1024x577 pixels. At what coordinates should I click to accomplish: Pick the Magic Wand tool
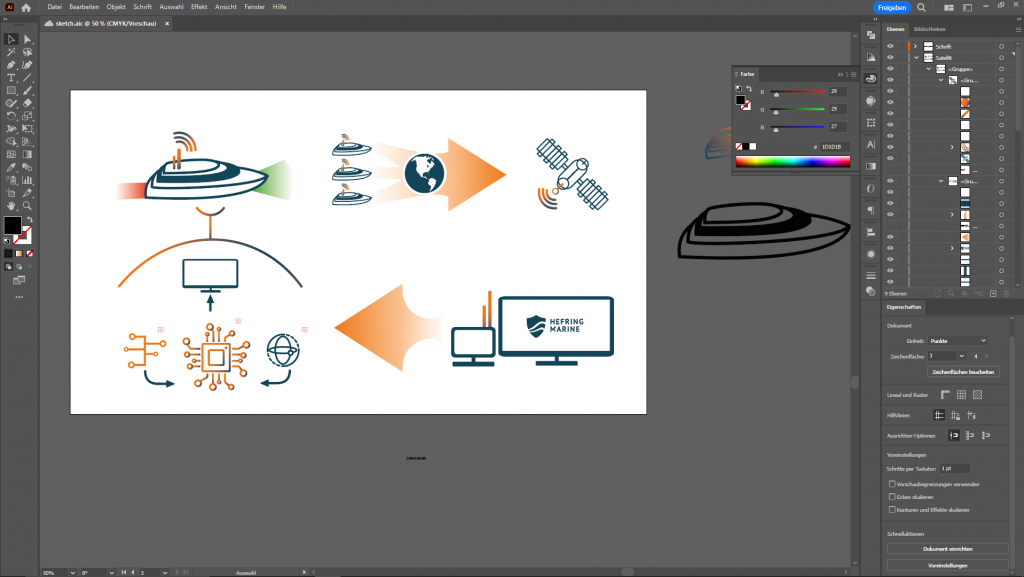pyautogui.click(x=11, y=52)
